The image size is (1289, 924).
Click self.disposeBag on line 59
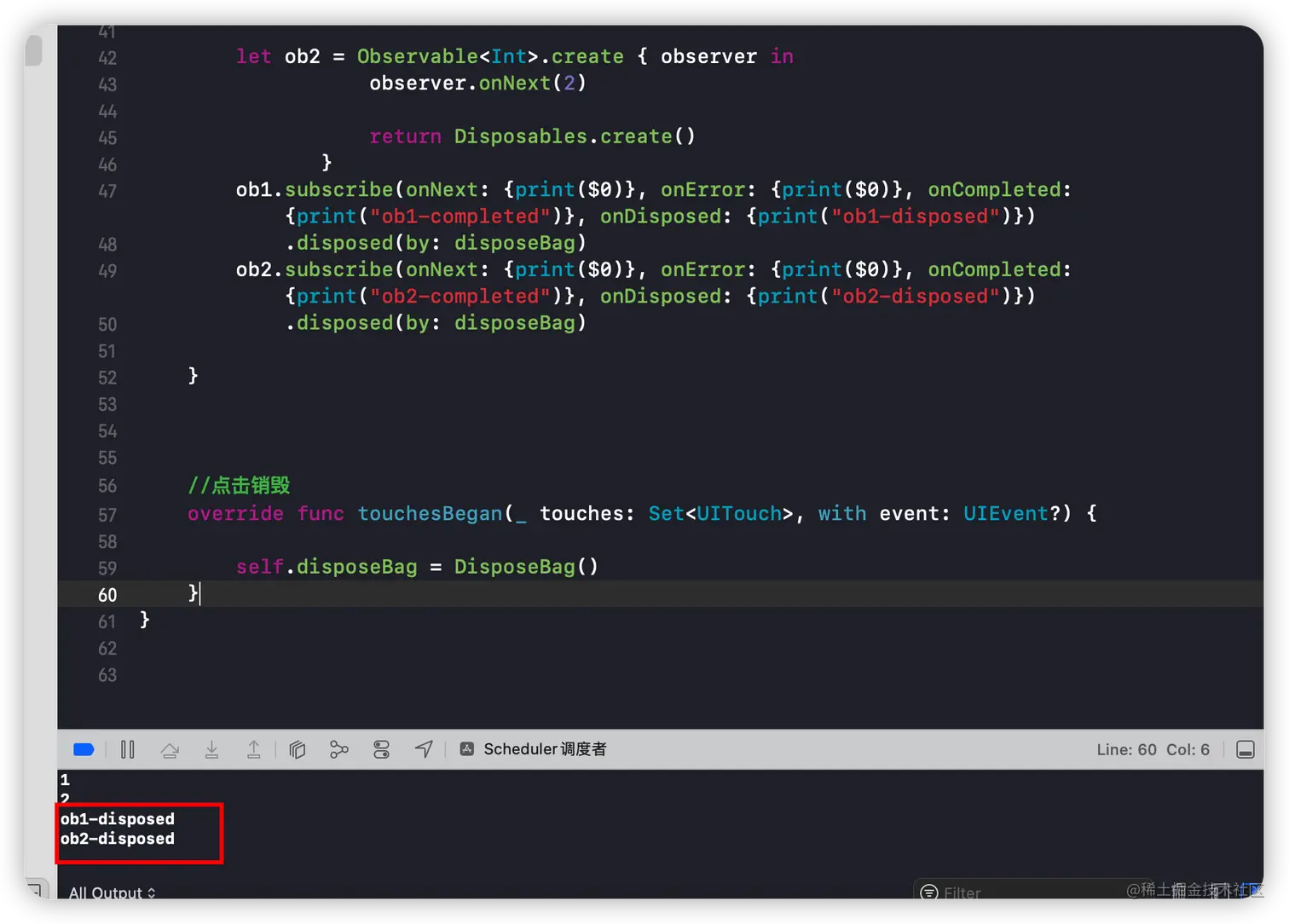pos(327,567)
